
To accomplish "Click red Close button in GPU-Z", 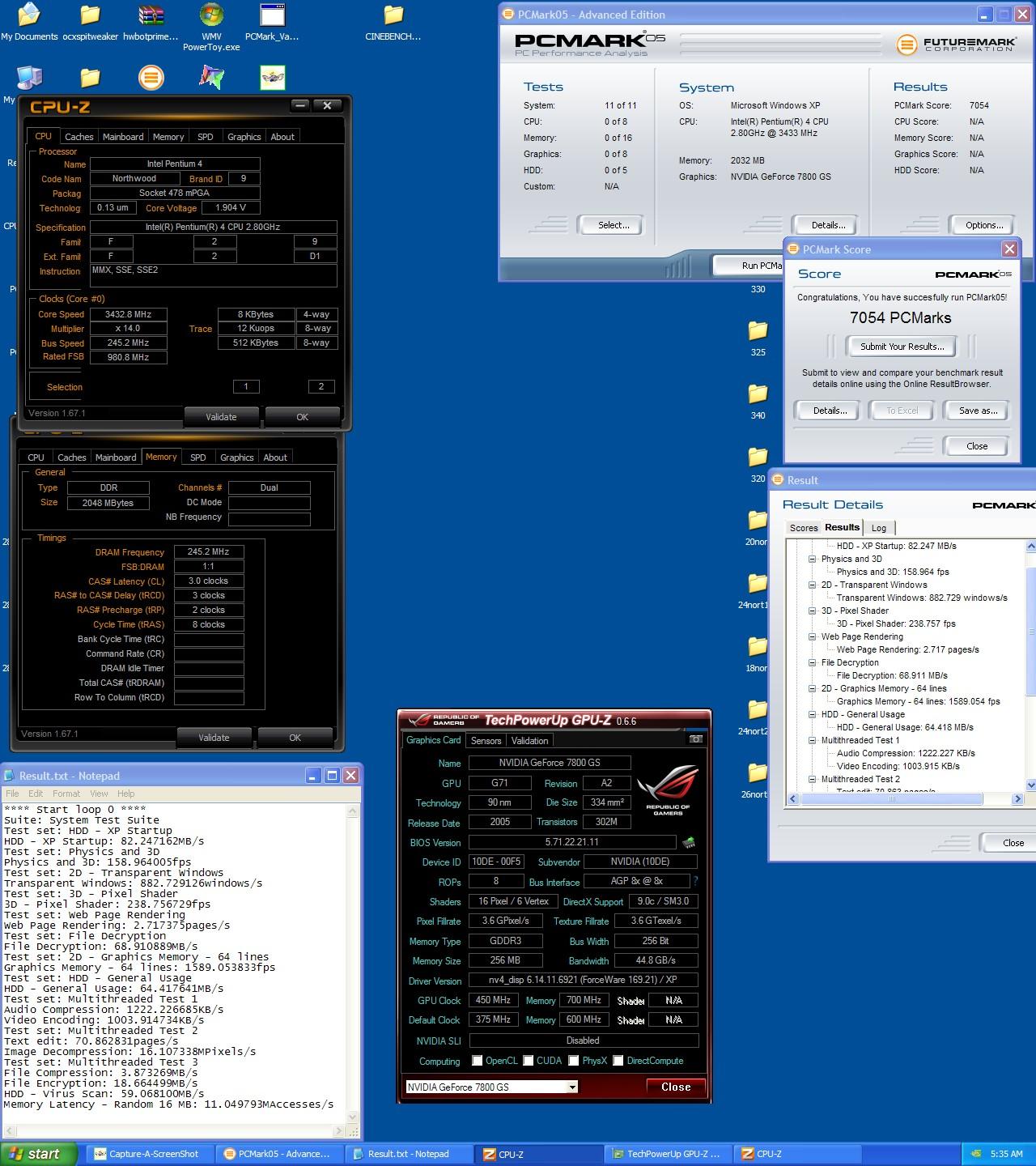I will tap(676, 1087).
